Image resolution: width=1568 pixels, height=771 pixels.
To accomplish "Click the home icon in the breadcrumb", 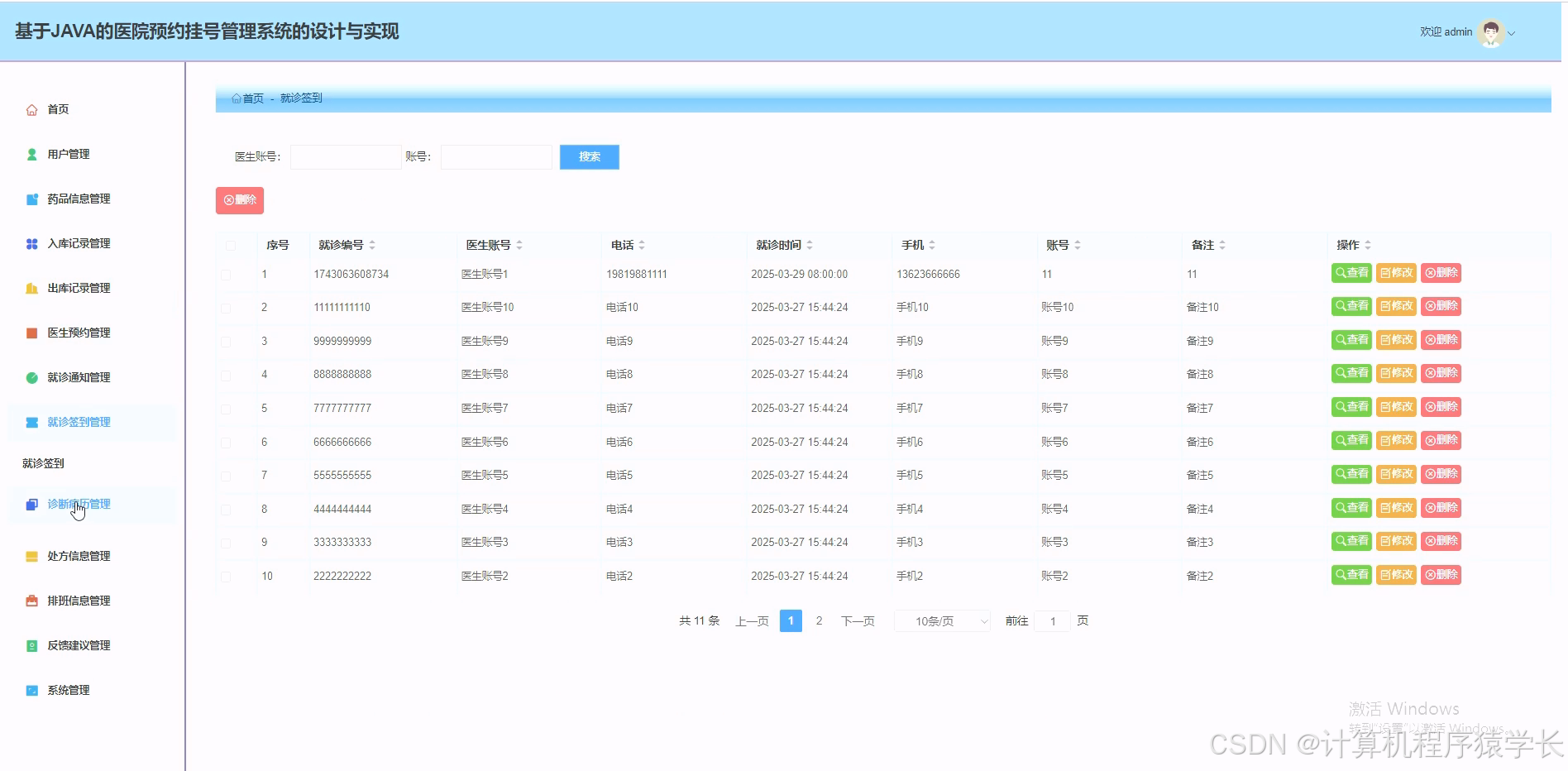I will [235, 98].
